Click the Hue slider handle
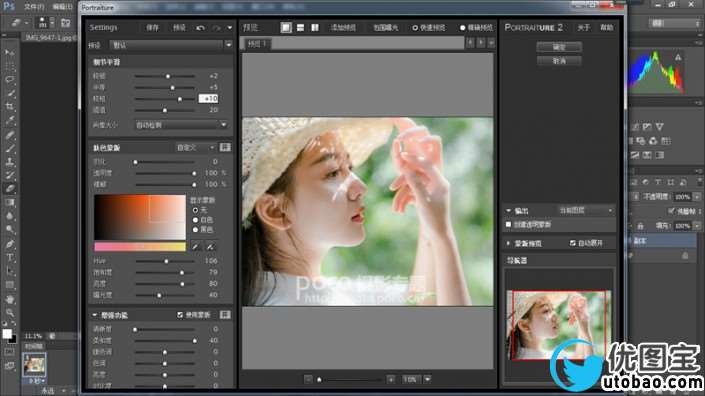The height and width of the screenshot is (396, 705). pyautogui.click(x=166, y=261)
